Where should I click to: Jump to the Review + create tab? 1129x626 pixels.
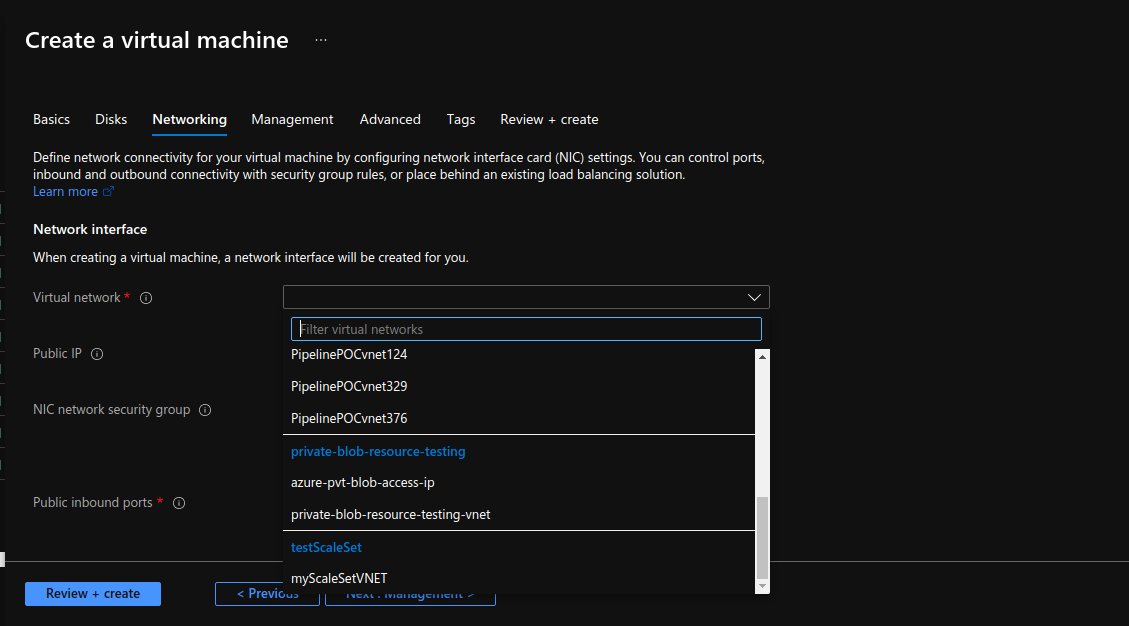coord(549,120)
